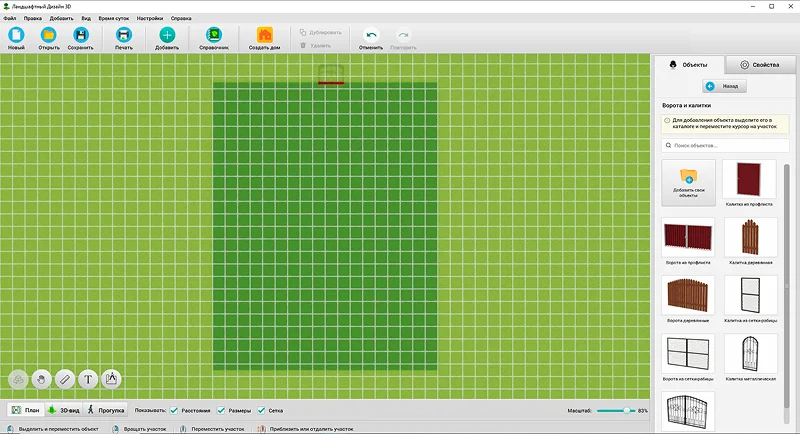Open the Добавить menu in menu bar
Image resolution: width=800 pixels, height=434 pixels.
point(61,18)
